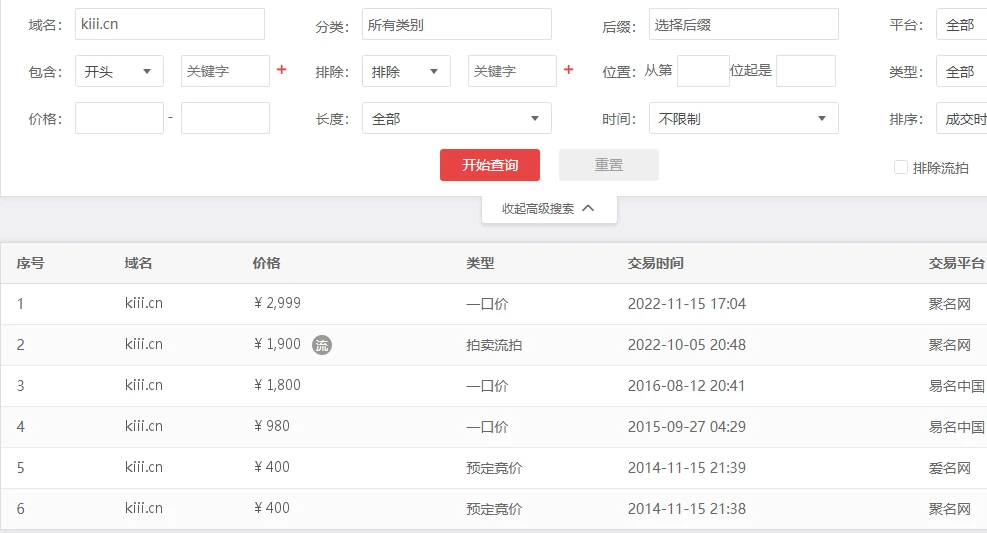Click the 选择后缀 suffix field
The image size is (987, 533).
click(743, 24)
